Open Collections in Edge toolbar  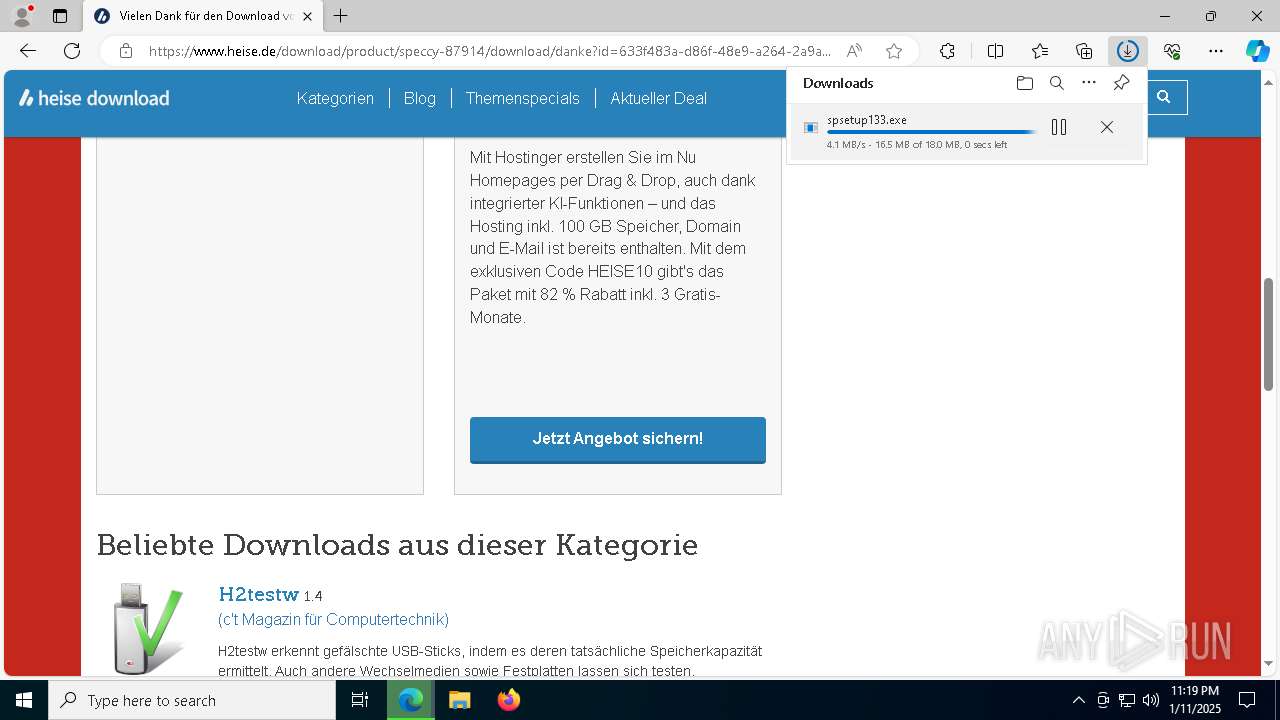pos(1084,51)
